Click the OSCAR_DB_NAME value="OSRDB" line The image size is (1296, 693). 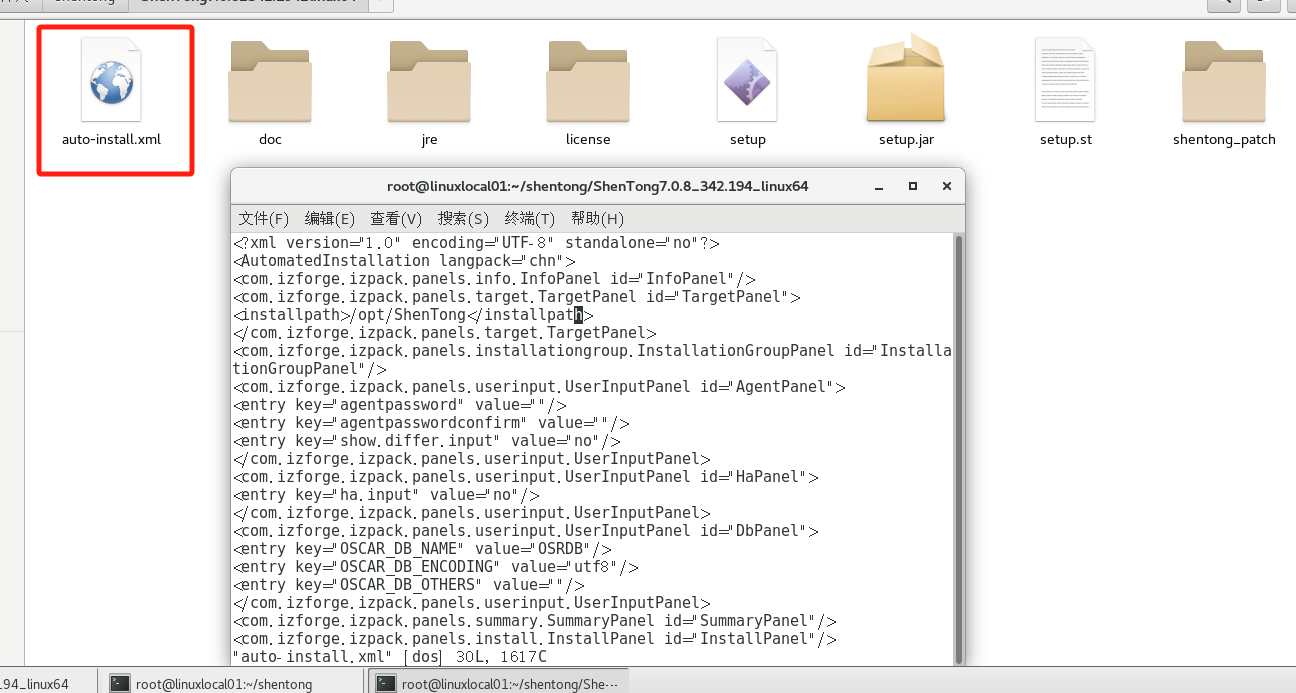(422, 549)
